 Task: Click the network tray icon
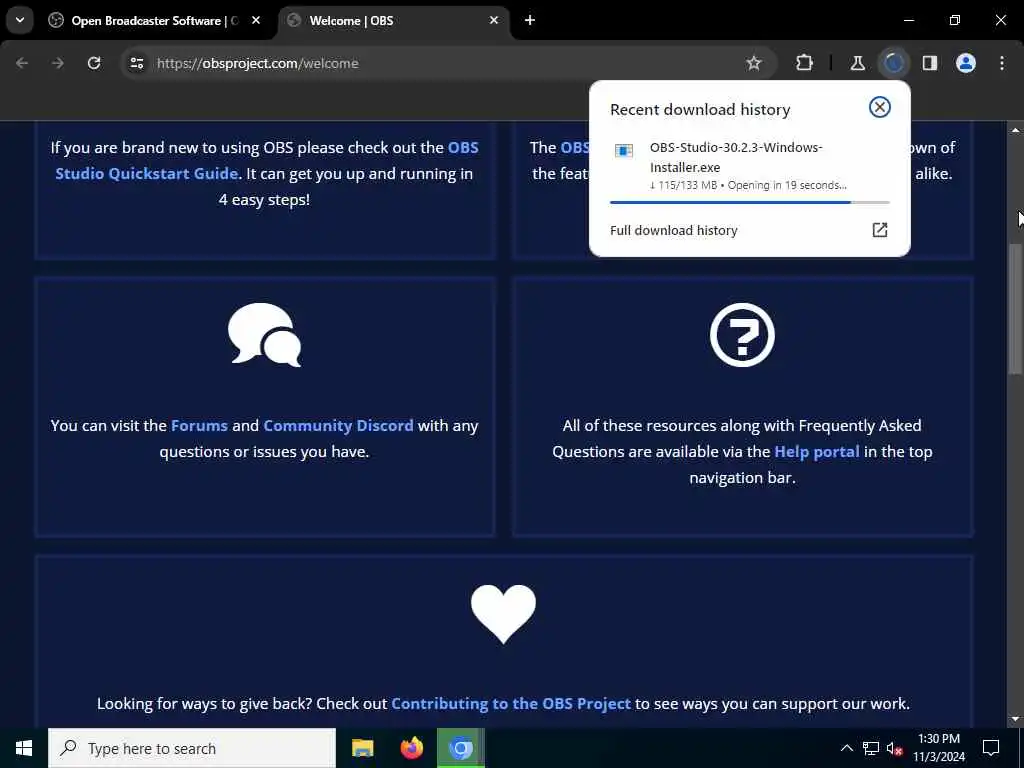pyautogui.click(x=871, y=748)
